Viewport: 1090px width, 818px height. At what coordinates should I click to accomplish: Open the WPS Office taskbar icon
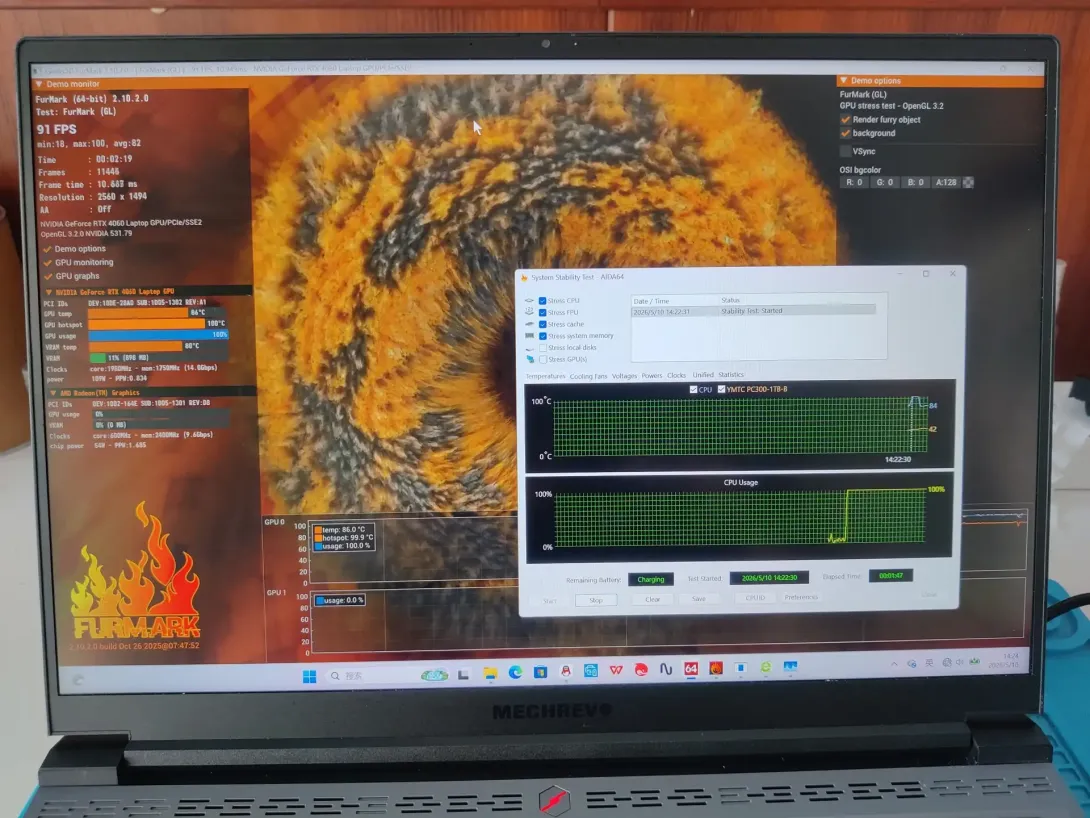(616, 670)
